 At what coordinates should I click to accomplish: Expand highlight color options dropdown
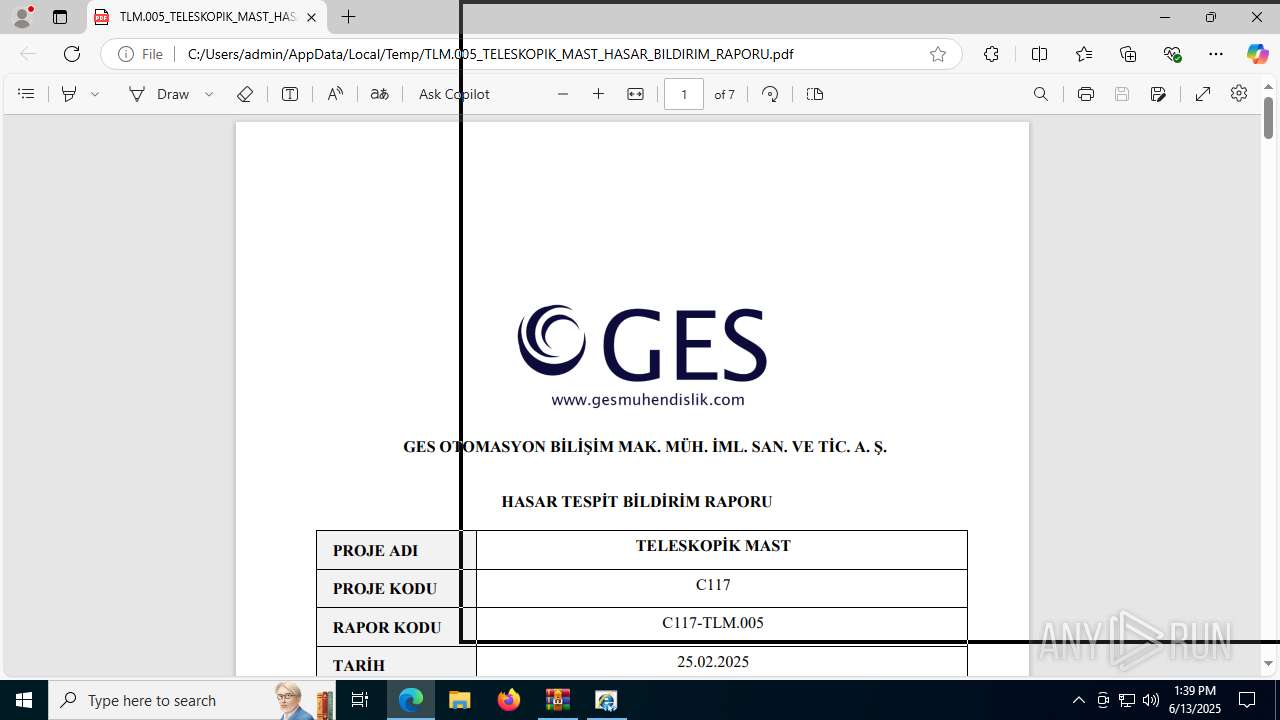pyautogui.click(x=95, y=94)
